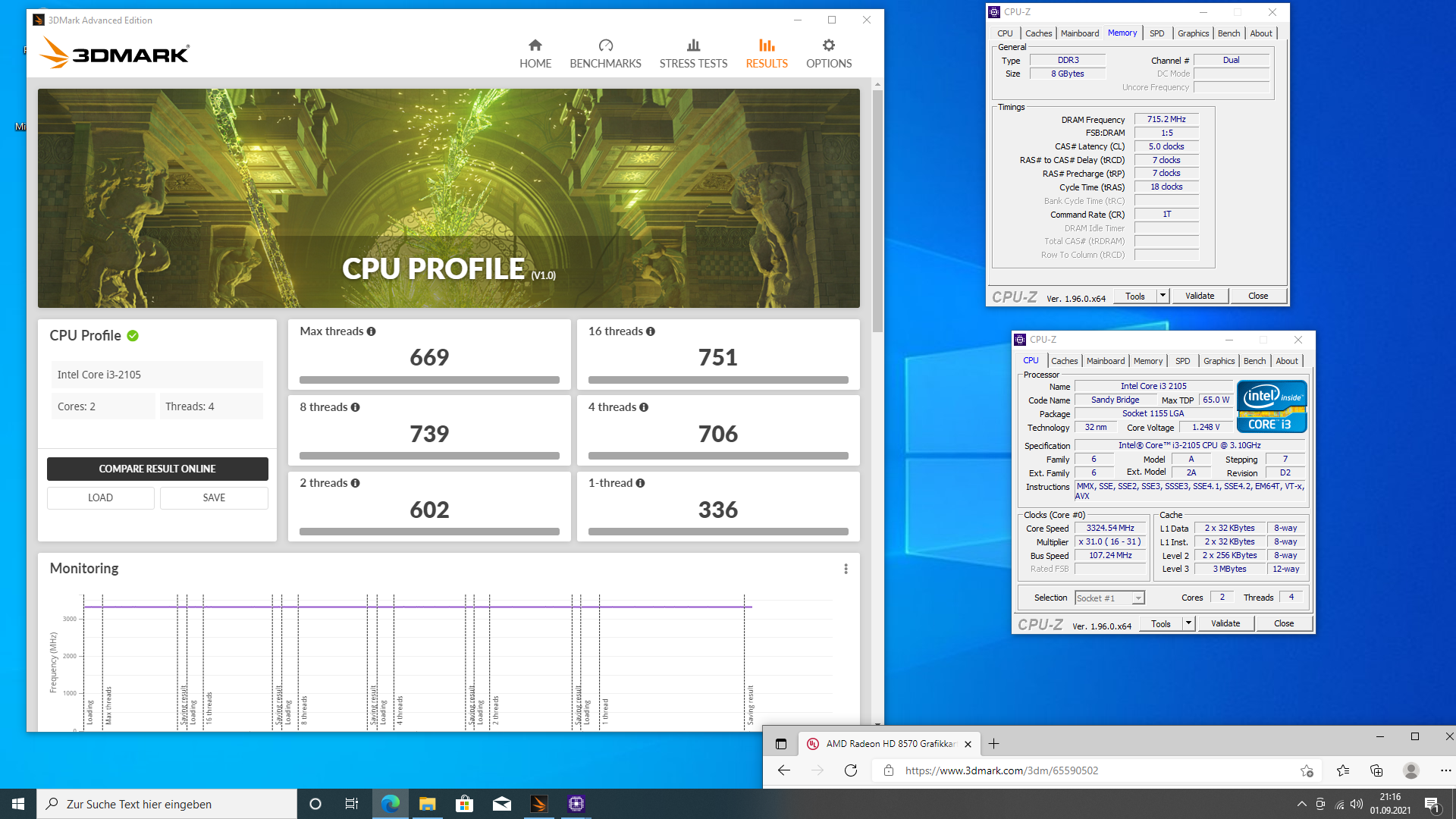Go to the BENCHMARKS section

pos(605,55)
